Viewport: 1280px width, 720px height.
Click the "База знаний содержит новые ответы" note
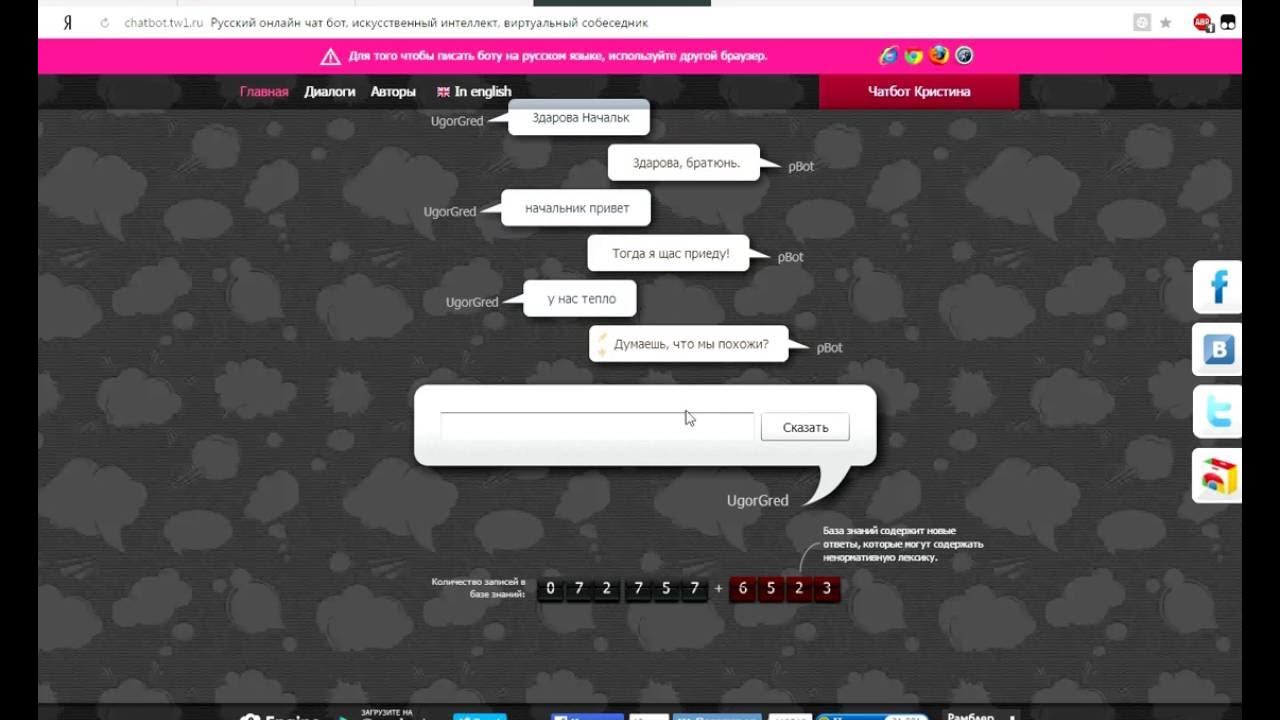click(x=902, y=544)
